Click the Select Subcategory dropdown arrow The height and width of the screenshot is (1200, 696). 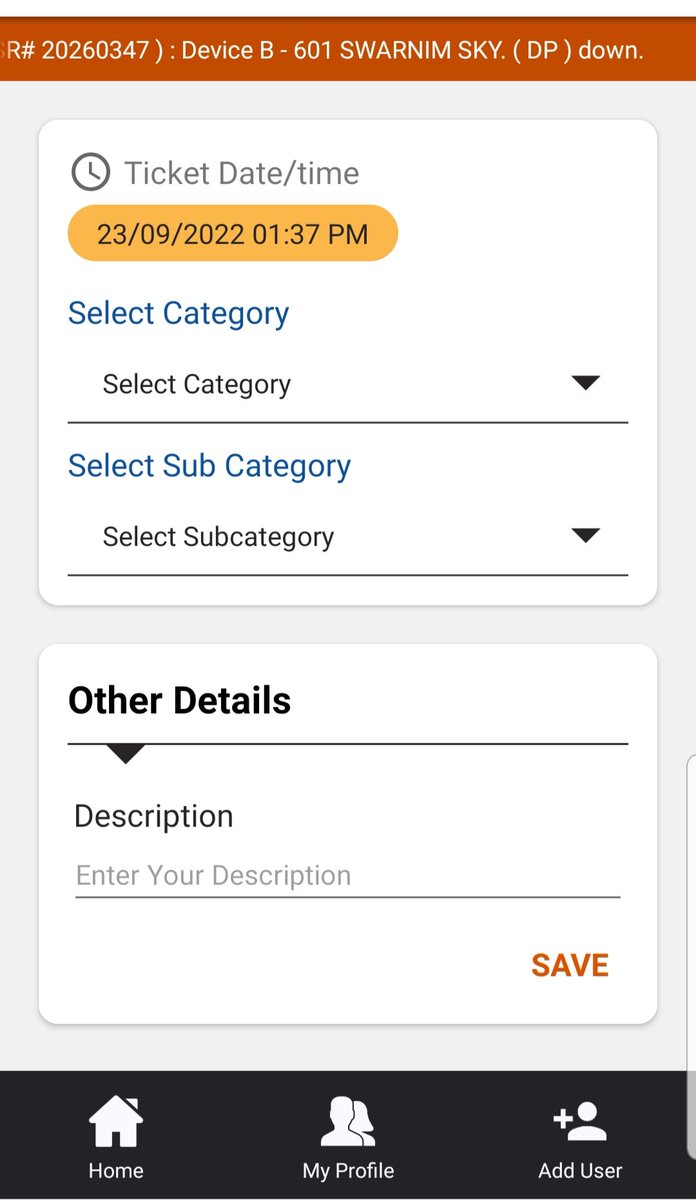point(585,535)
